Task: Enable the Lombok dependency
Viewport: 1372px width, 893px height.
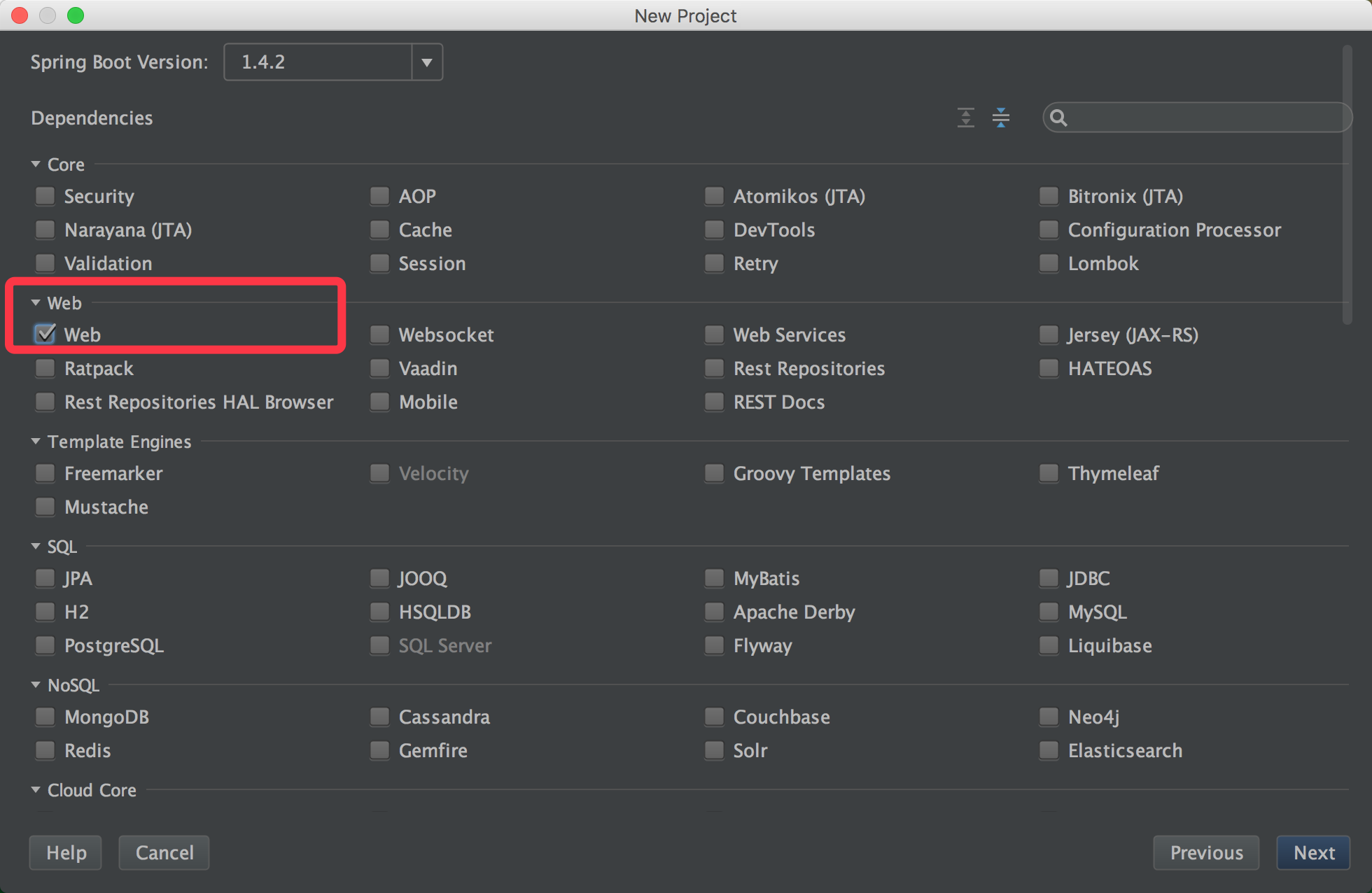Action: coord(1049,263)
